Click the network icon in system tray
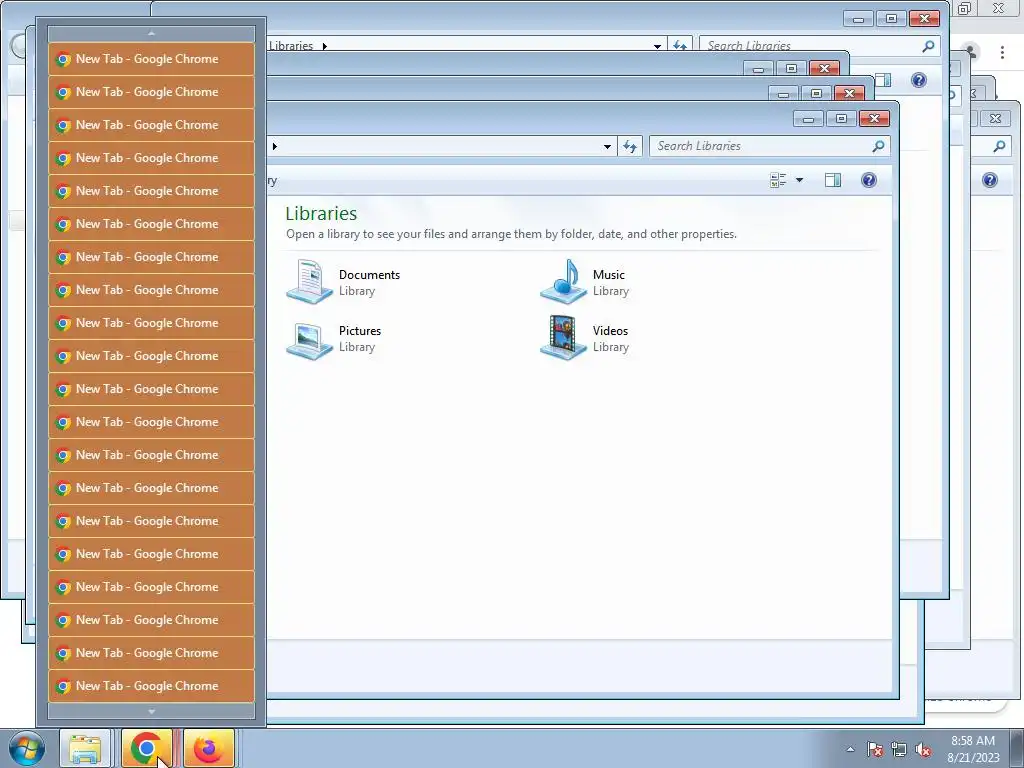The width and height of the screenshot is (1024, 768). (x=899, y=749)
